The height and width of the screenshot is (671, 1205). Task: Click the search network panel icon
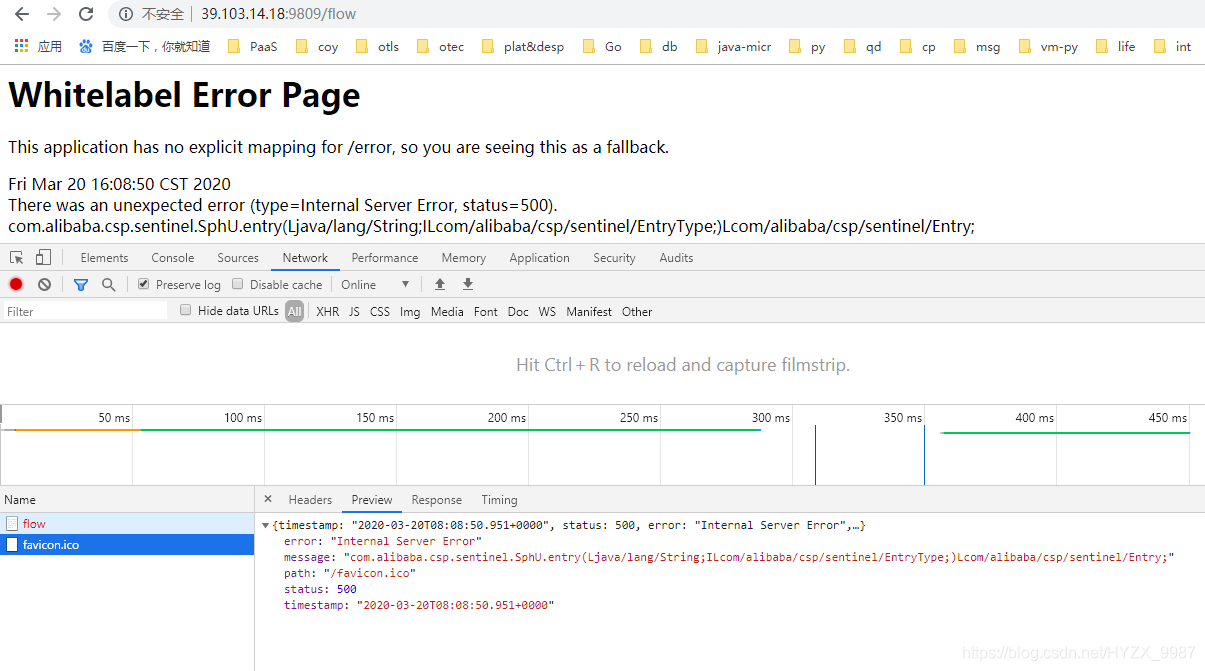pos(108,284)
